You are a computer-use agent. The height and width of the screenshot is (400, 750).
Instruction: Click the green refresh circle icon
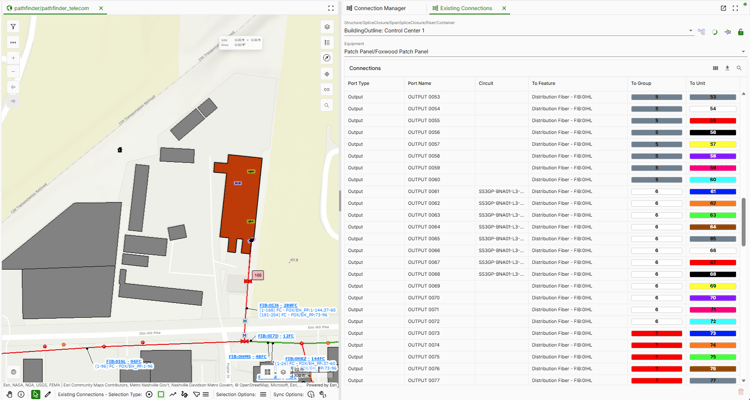715,32
